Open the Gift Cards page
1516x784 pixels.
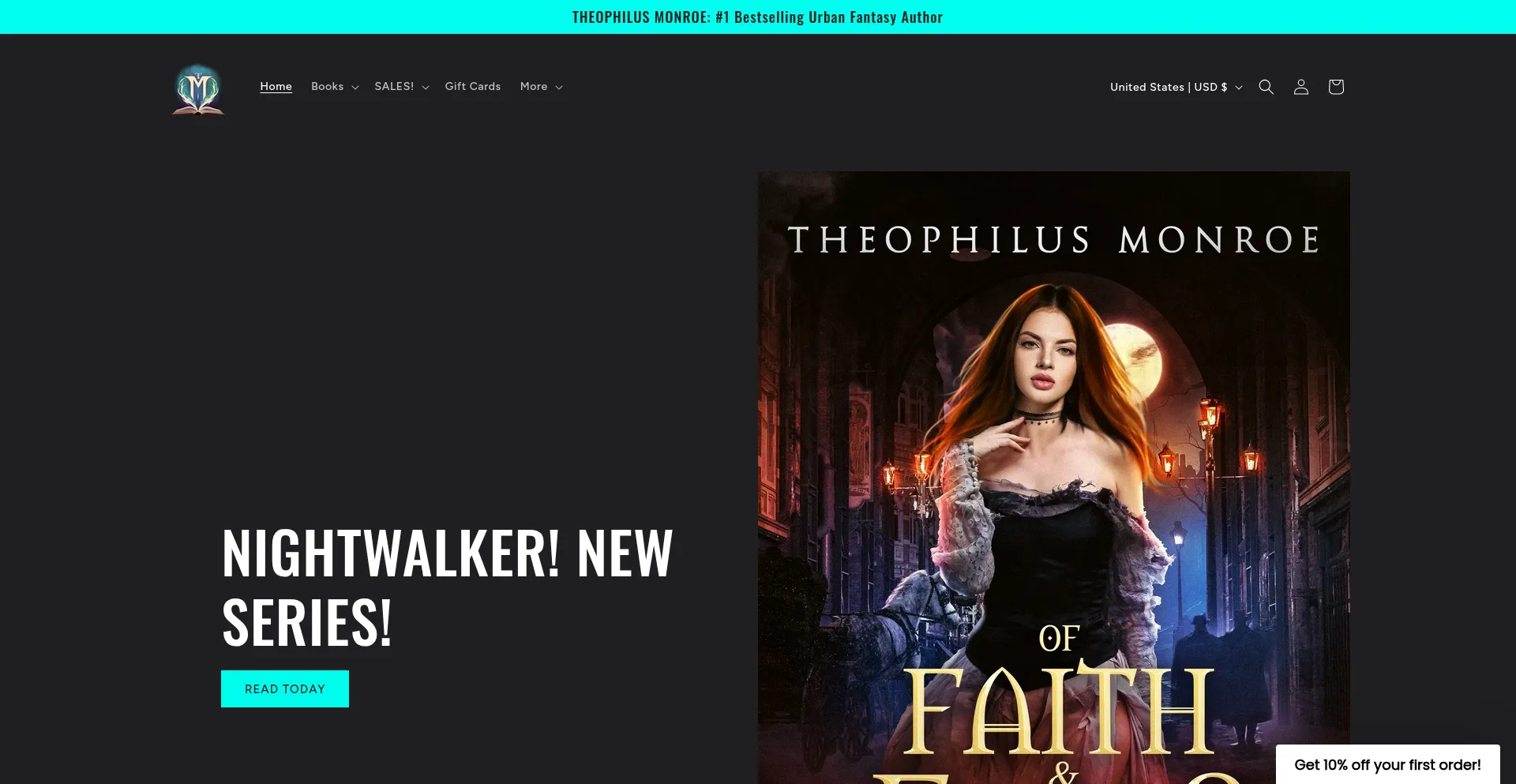[x=472, y=86]
